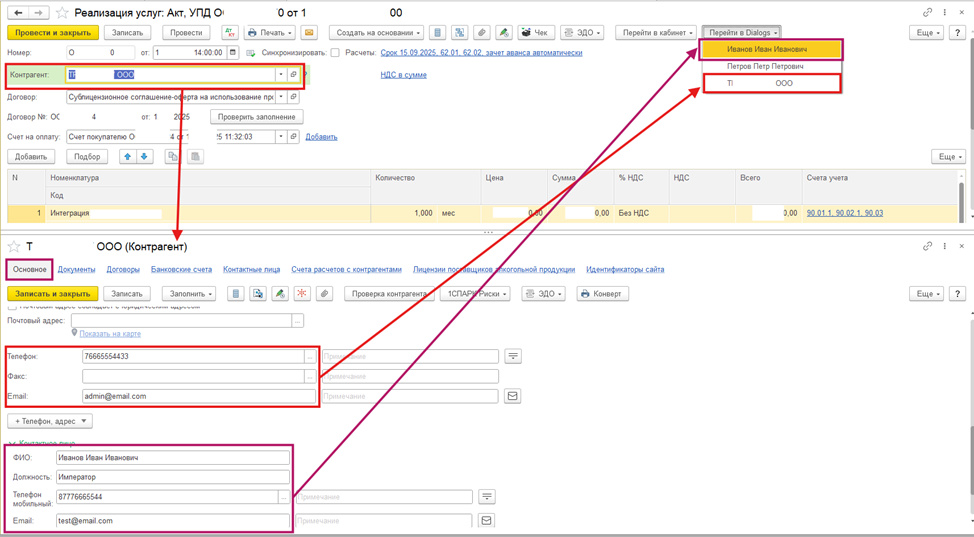Screen dimensions: 974x537
Task: Click the favorites star next to Реализация услуг
Action: coord(63,13)
